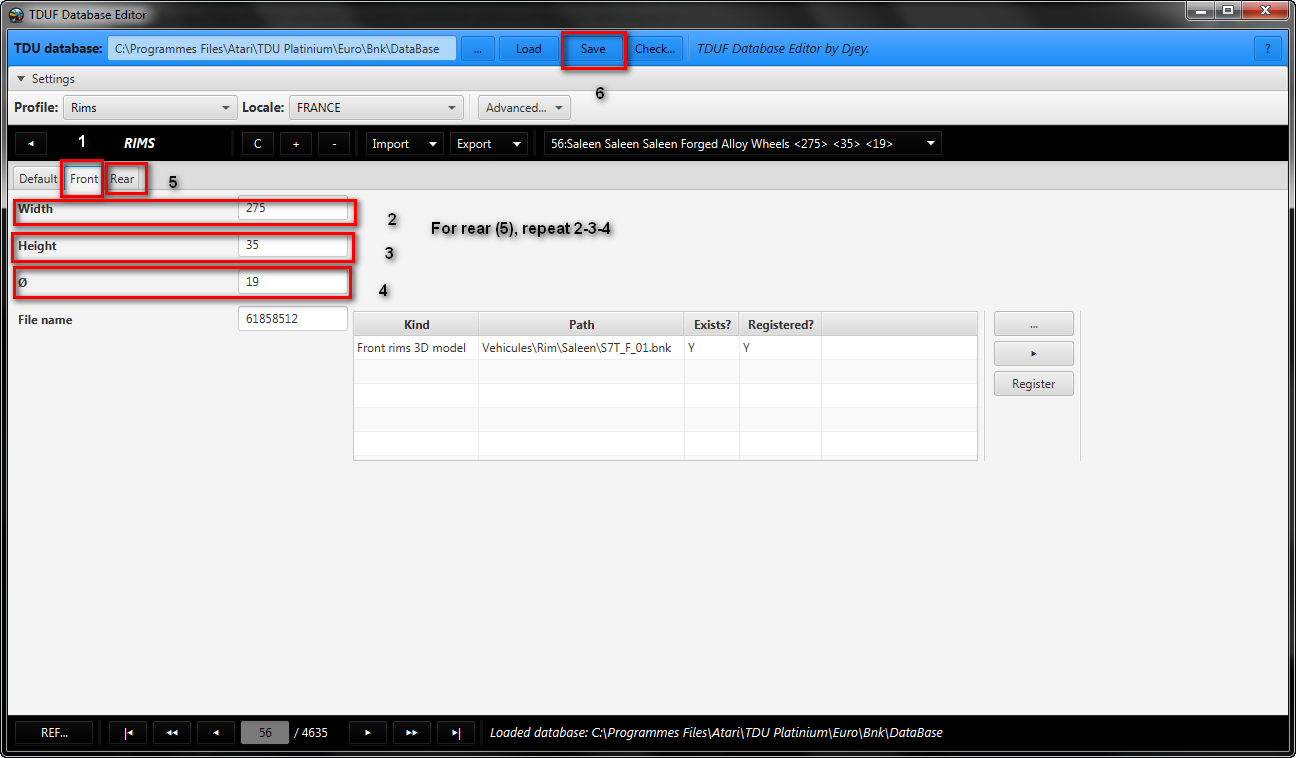Jump to the first database entry

[128, 733]
